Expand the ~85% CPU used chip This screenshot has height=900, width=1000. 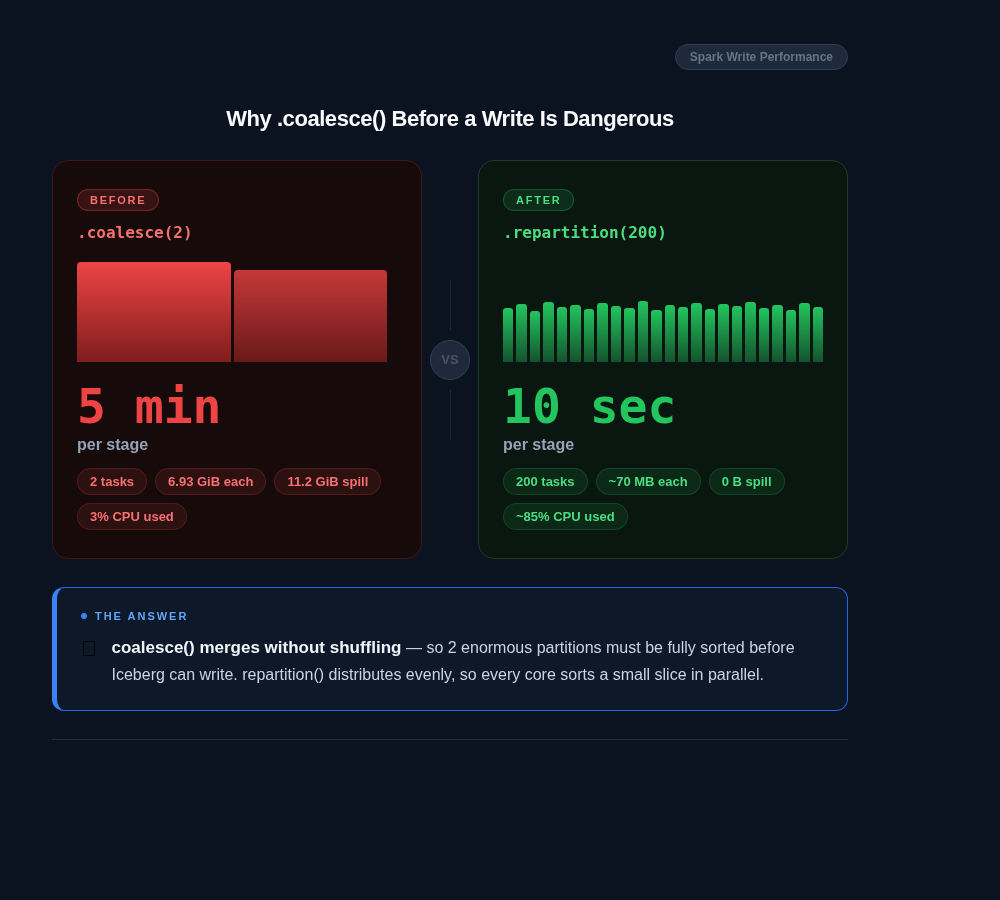pyautogui.click(x=565, y=516)
